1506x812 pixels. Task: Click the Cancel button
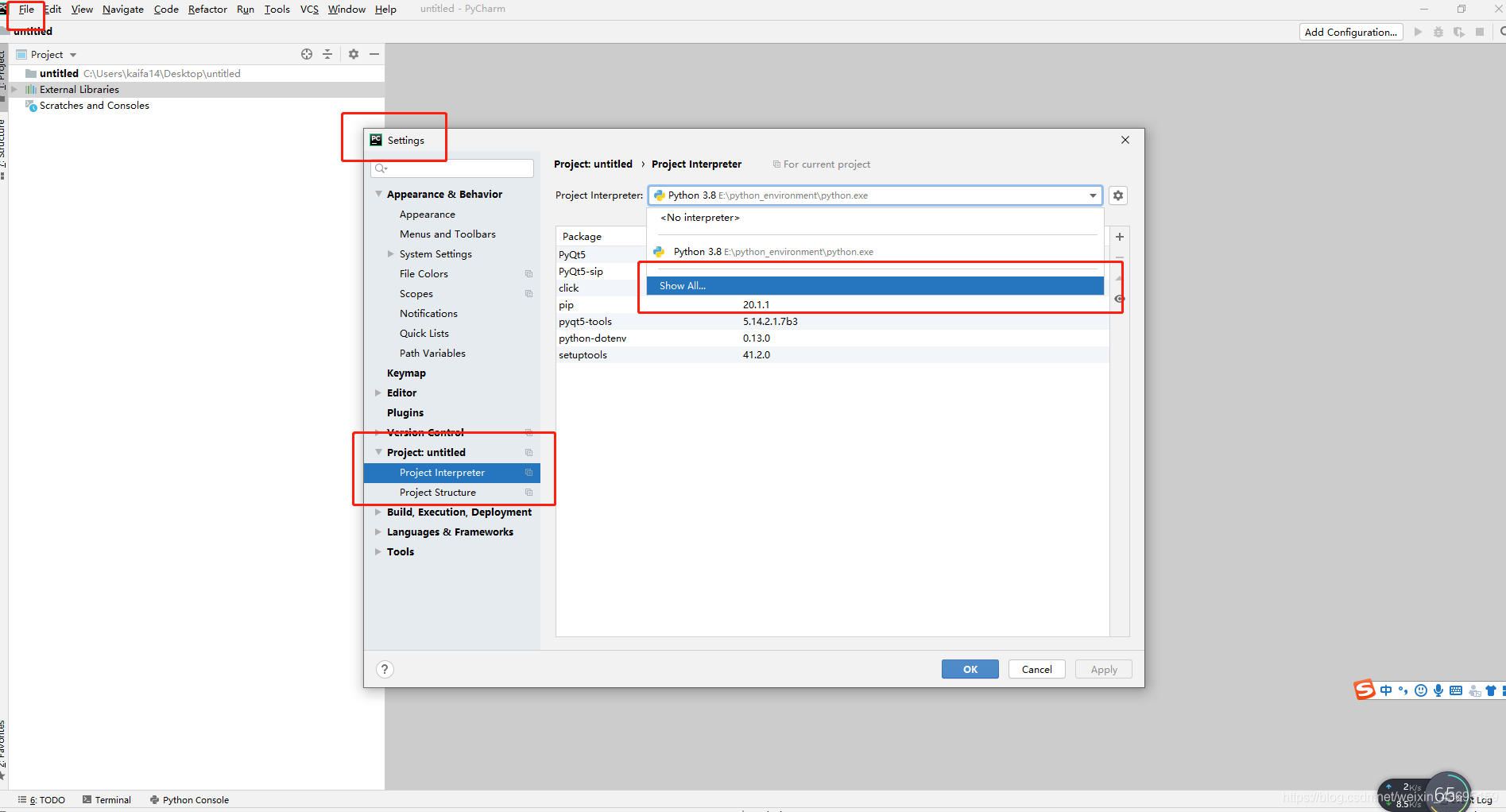1036,669
